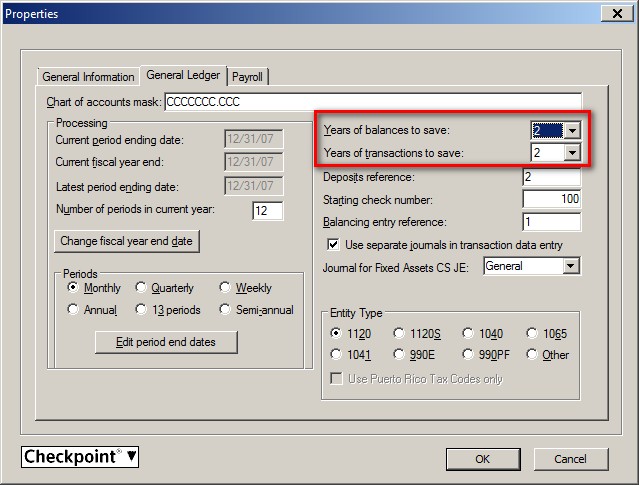Open Journal for Fixed Assets CS JE dropdown

(570, 266)
